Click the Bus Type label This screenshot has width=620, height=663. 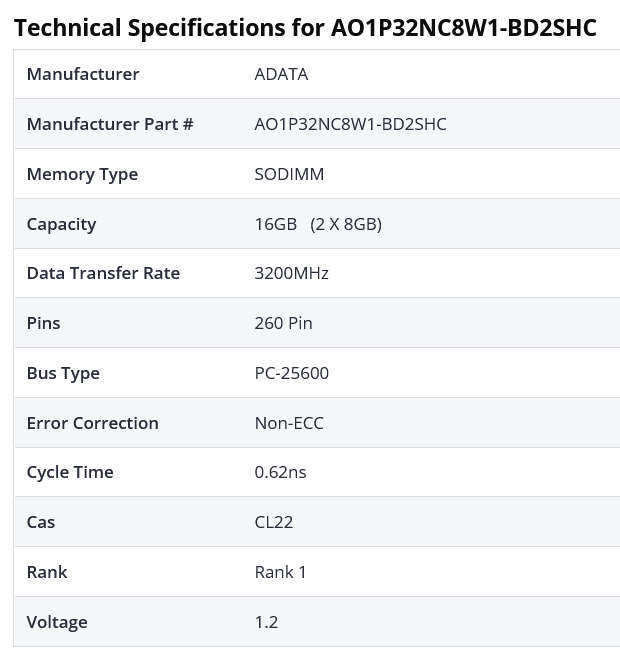[x=63, y=374]
